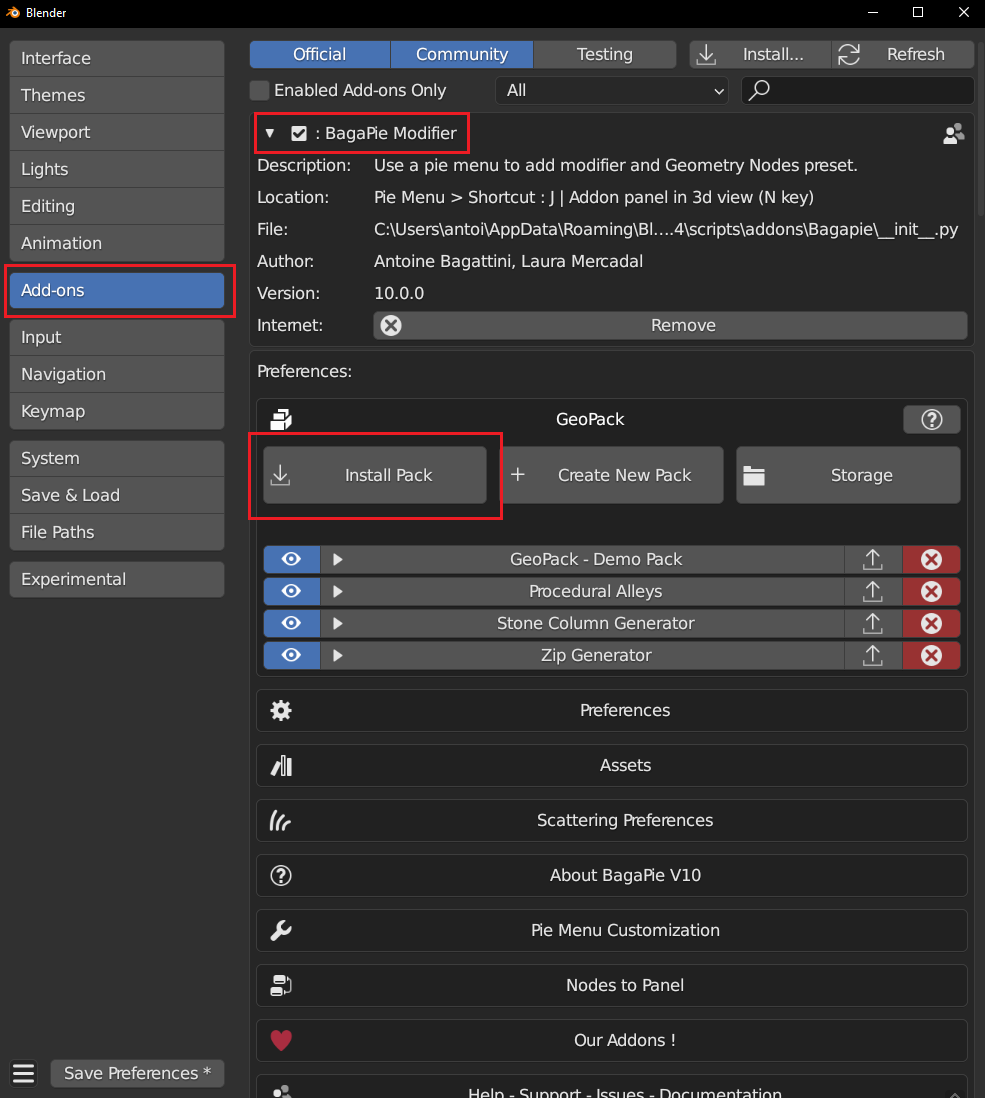This screenshot has width=985, height=1098.
Task: Toggle Enabled Add-ons Only checkbox
Action: pyautogui.click(x=260, y=90)
